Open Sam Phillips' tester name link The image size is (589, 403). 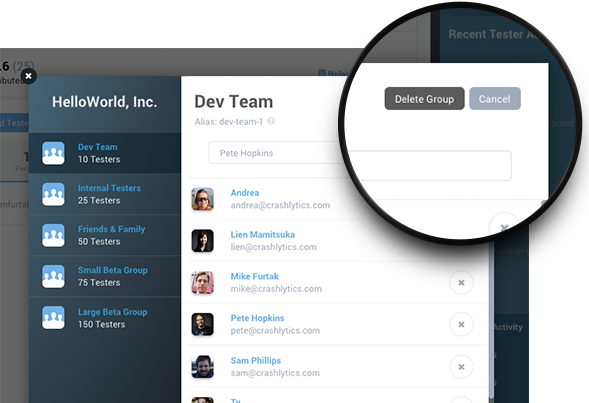tap(256, 360)
